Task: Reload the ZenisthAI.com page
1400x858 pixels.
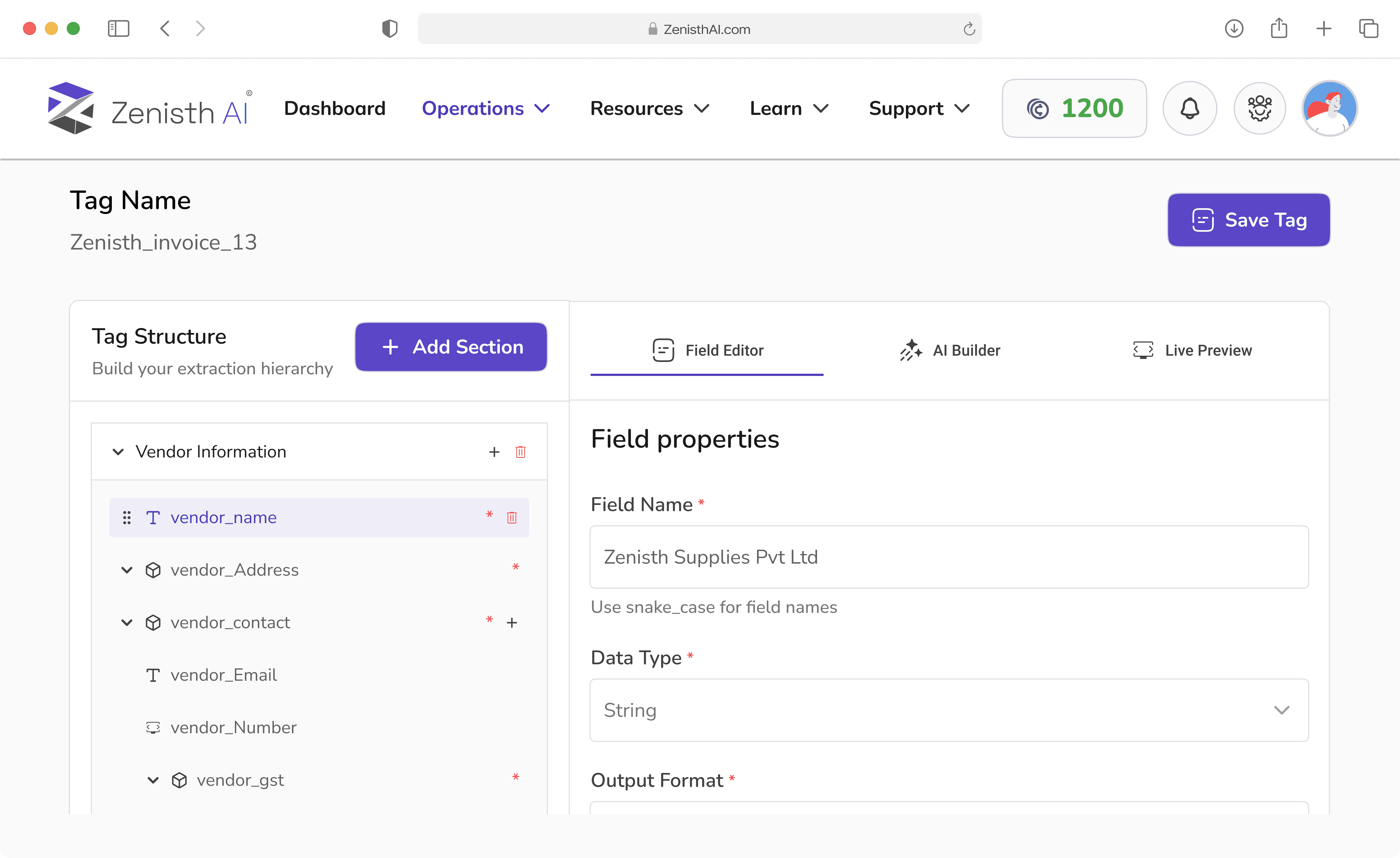Action: [969, 29]
